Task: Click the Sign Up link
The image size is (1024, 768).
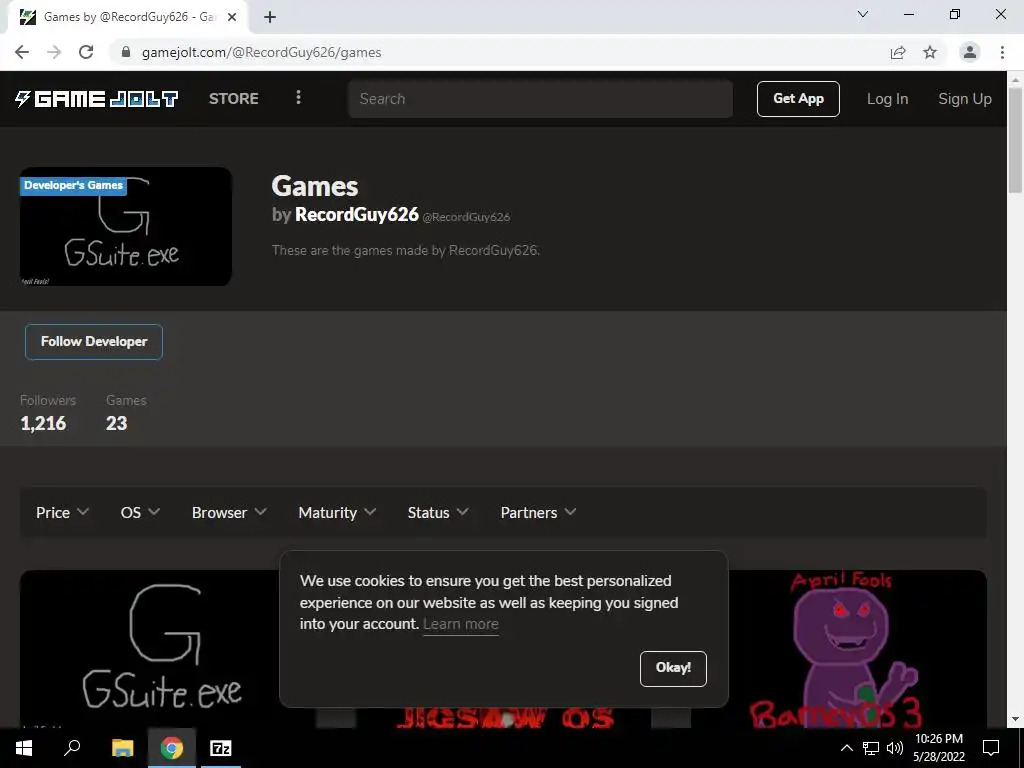Action: click(965, 99)
